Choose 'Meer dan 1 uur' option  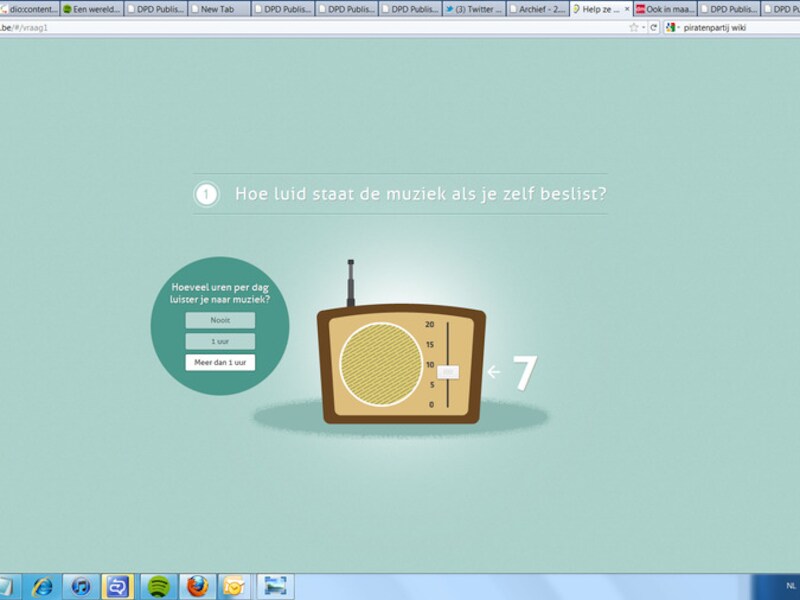pos(220,362)
